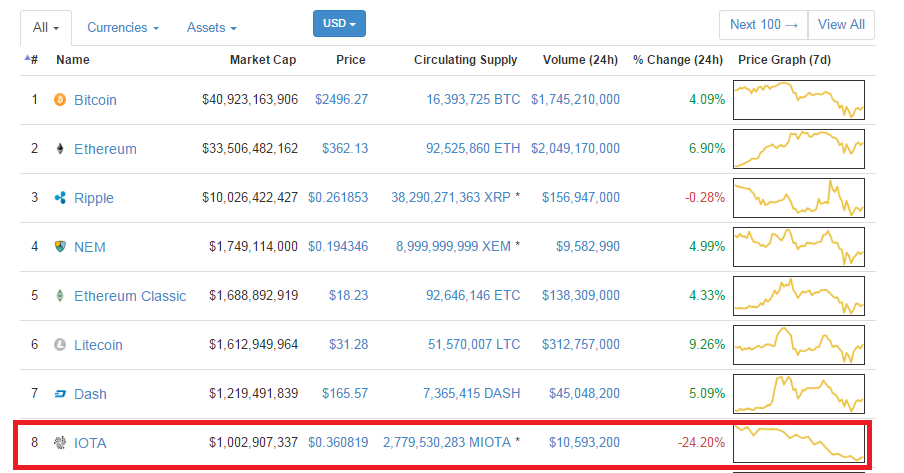This screenshot has width=904, height=473.
Task: Click Ripple price $0.261853
Action: click(x=338, y=197)
